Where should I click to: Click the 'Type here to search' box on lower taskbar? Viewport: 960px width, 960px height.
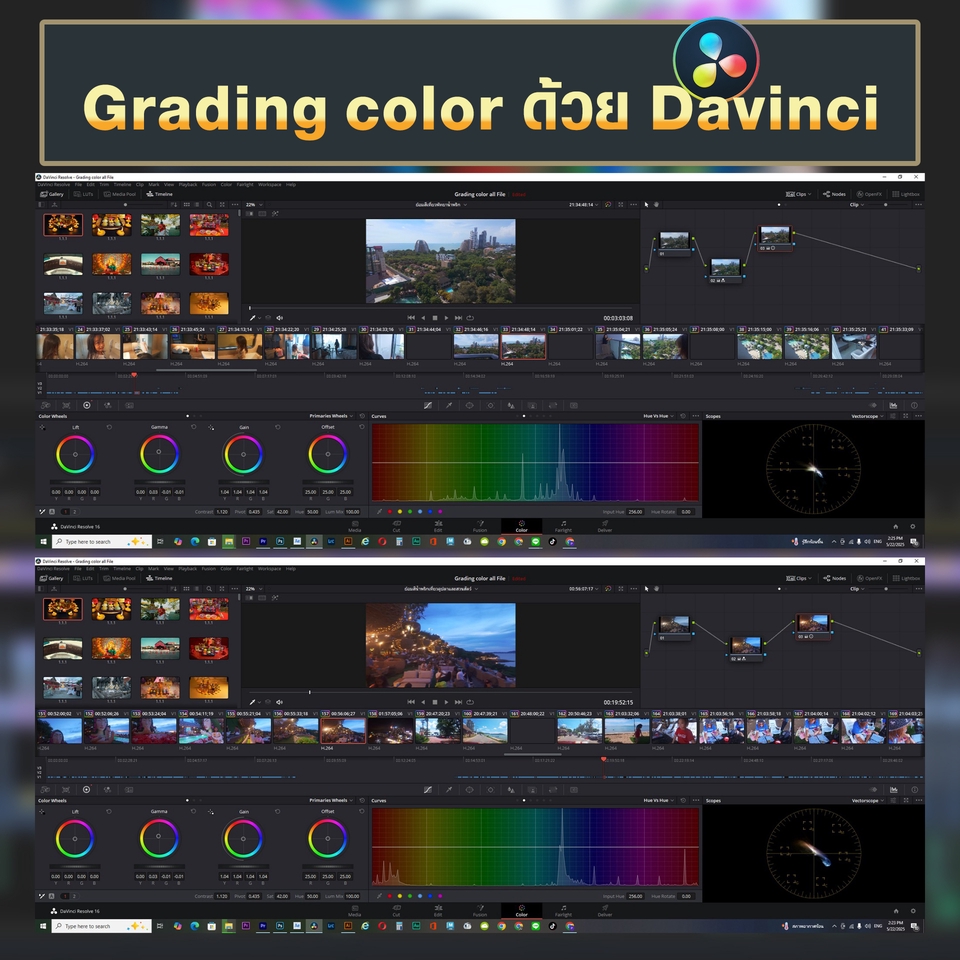pyautogui.click(x=101, y=926)
